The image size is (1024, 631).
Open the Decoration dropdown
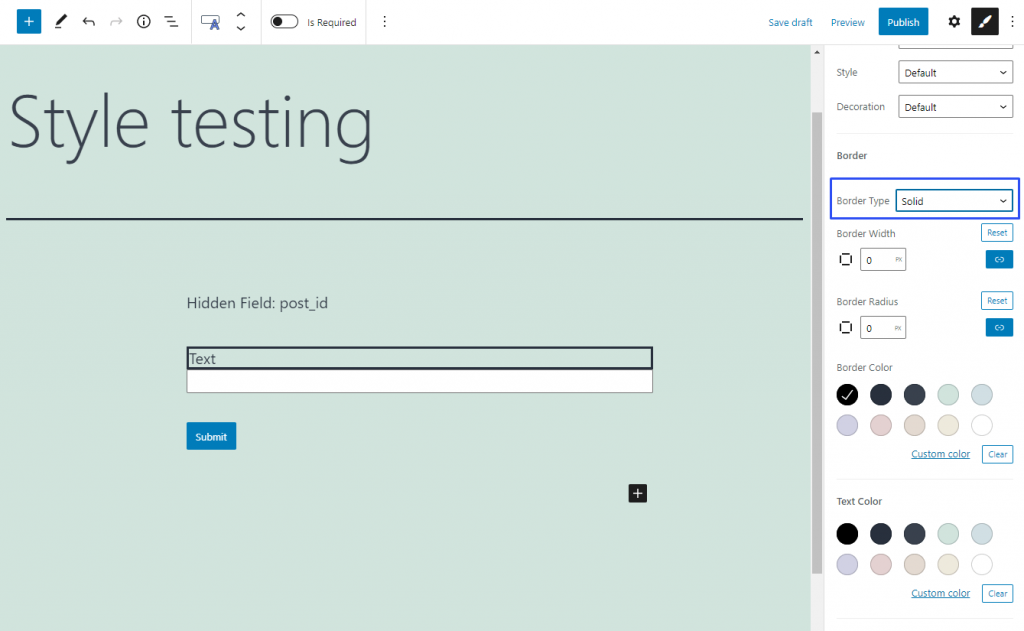(955, 106)
